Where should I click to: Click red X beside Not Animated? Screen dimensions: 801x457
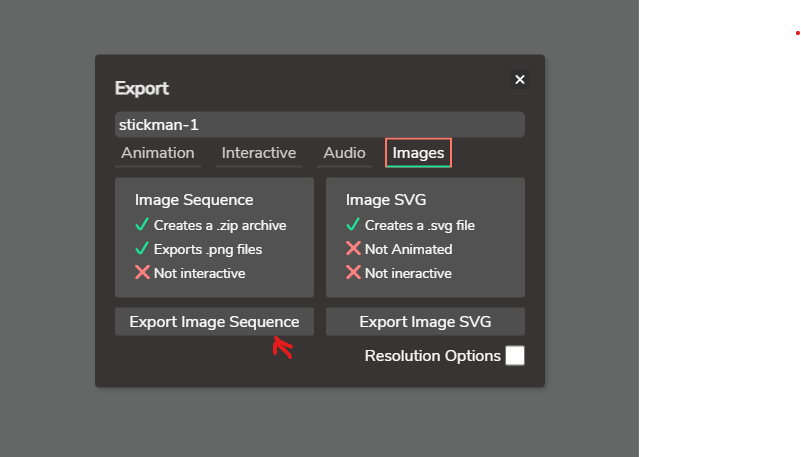353,248
